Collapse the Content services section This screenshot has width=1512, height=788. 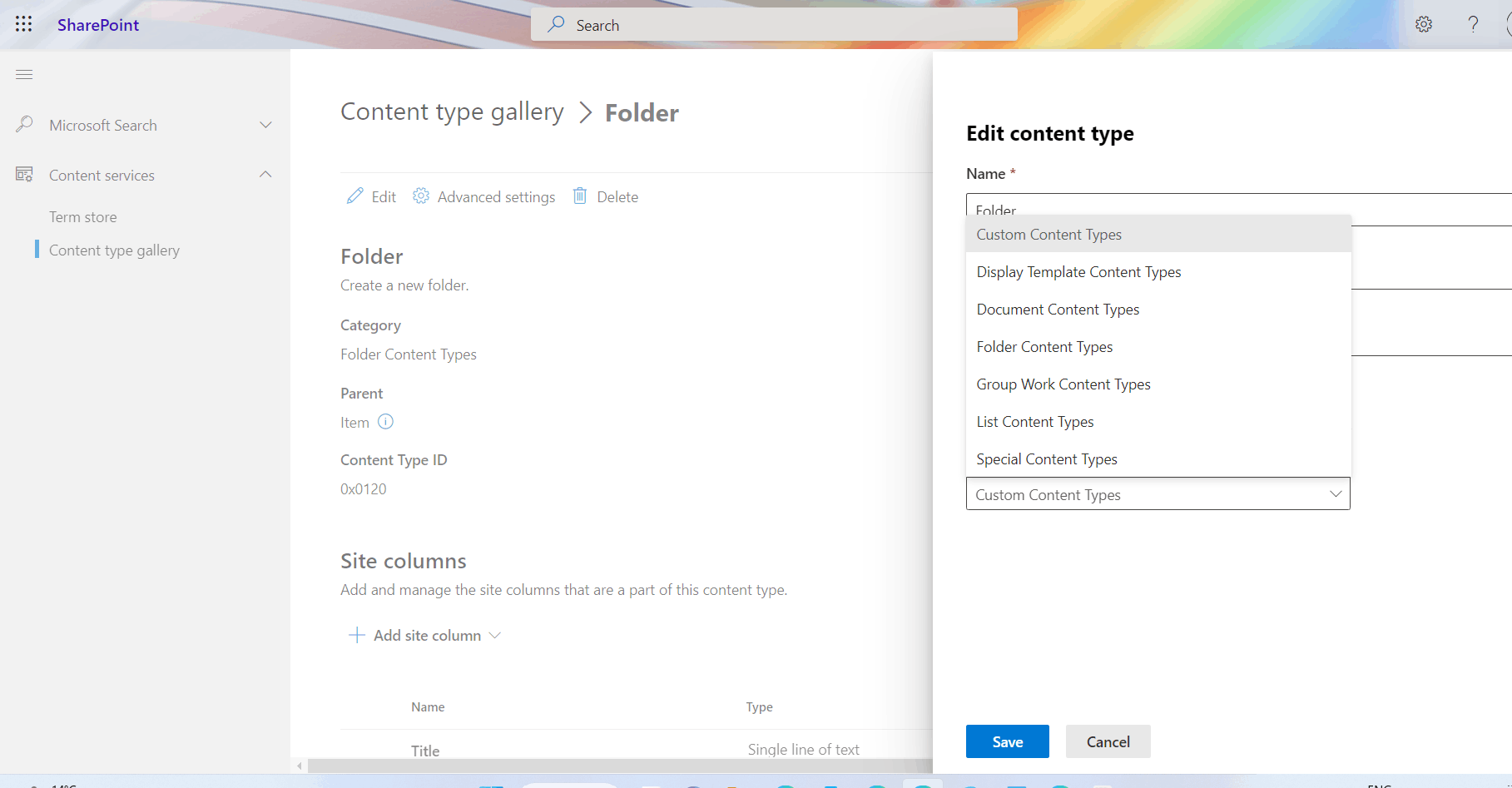[266, 175]
